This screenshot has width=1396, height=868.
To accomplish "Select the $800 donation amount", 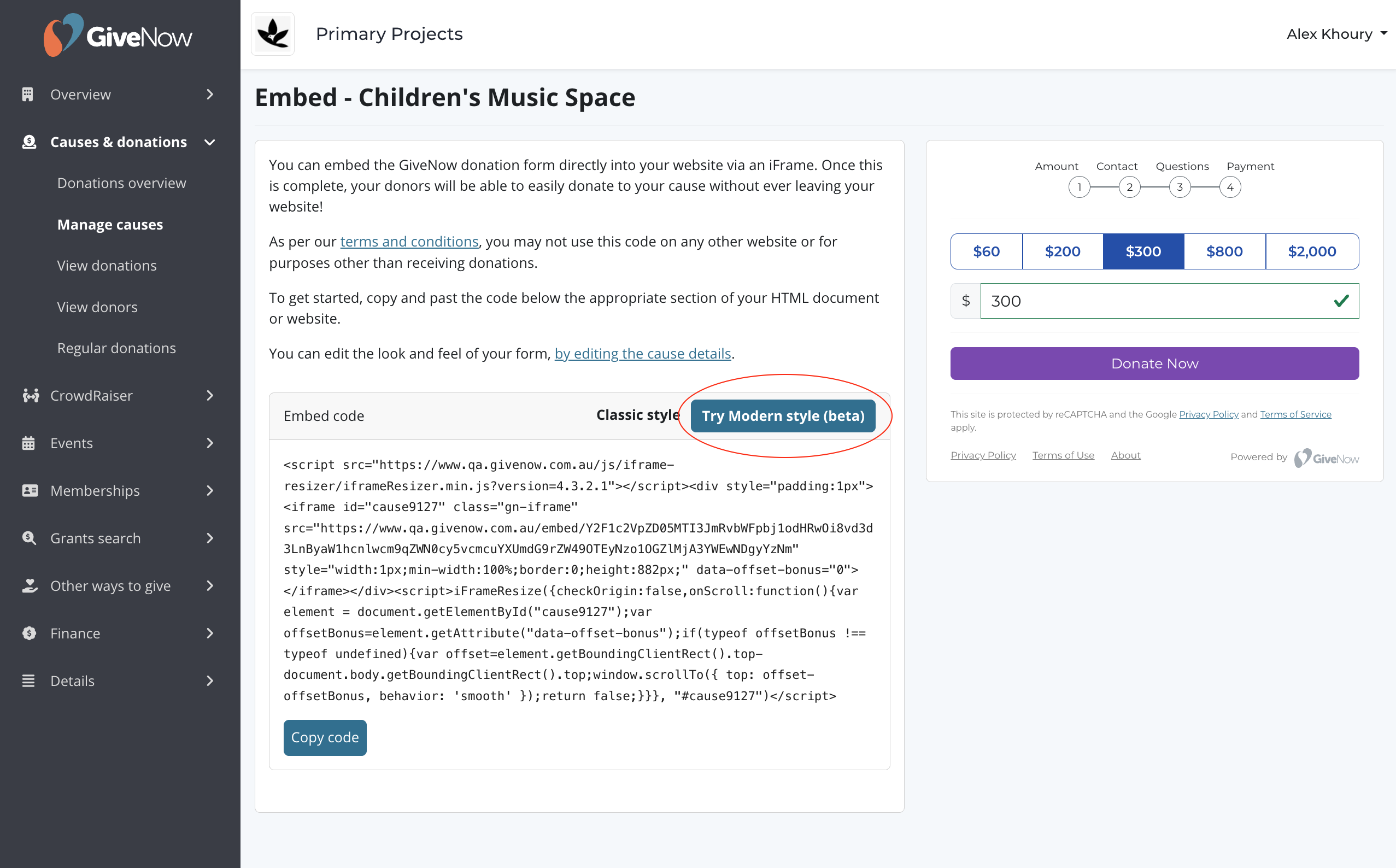I will (x=1224, y=251).
